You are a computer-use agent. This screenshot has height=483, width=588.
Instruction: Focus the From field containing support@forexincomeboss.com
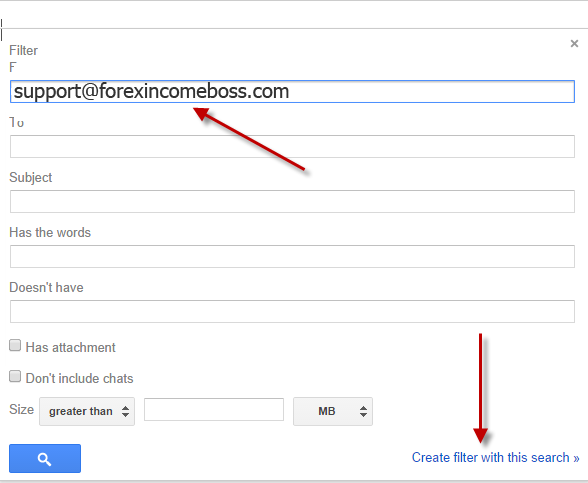point(292,91)
